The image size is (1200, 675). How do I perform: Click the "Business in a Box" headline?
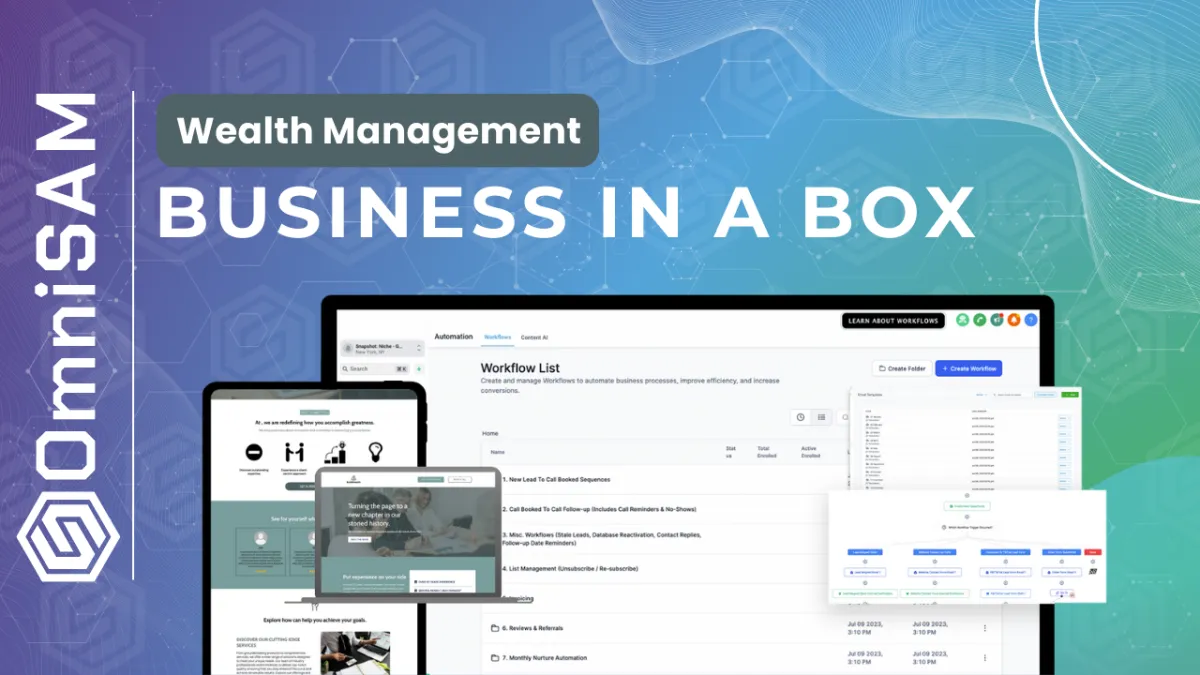coord(566,213)
